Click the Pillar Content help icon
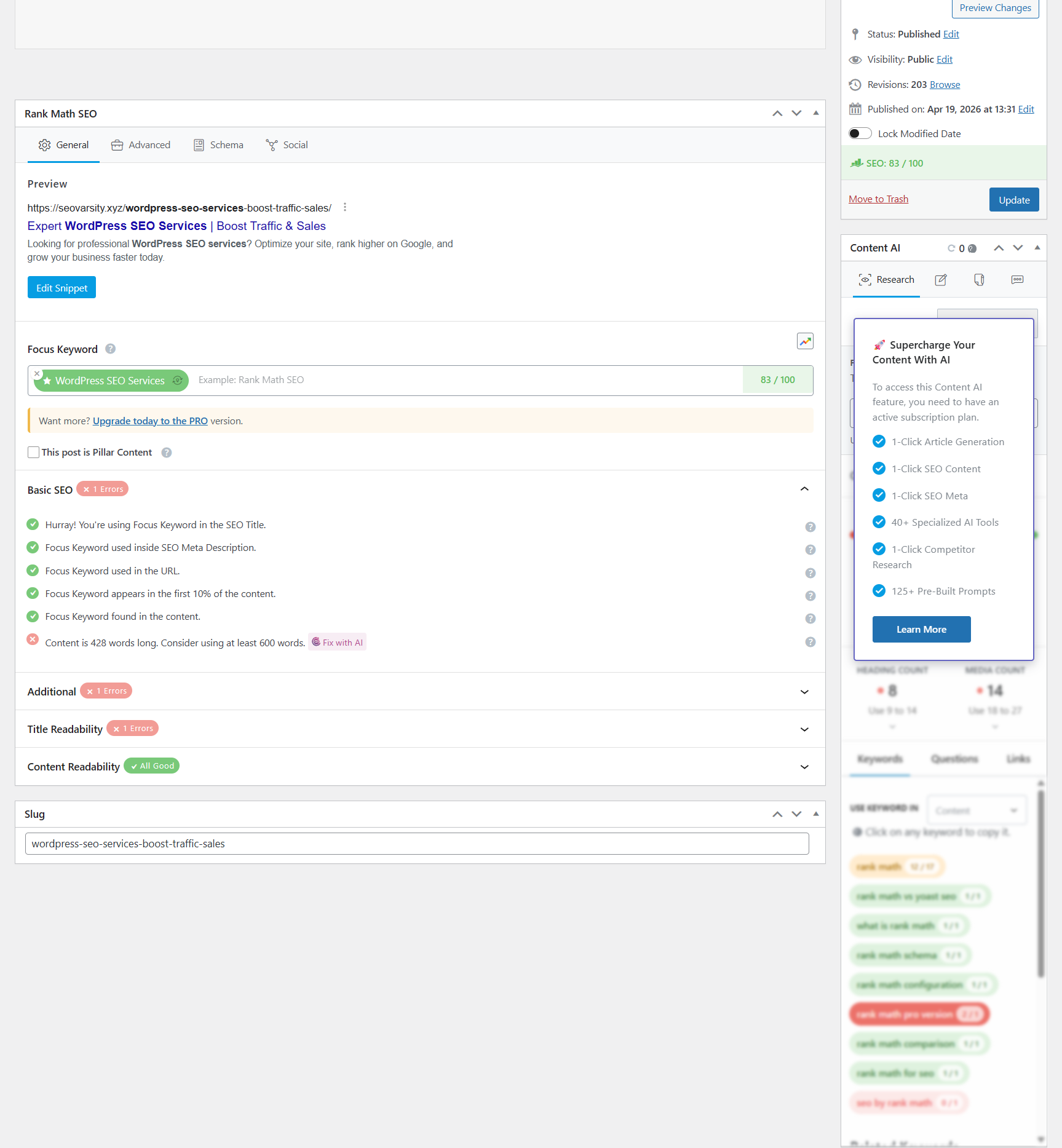The image size is (1062, 1148). tap(167, 453)
